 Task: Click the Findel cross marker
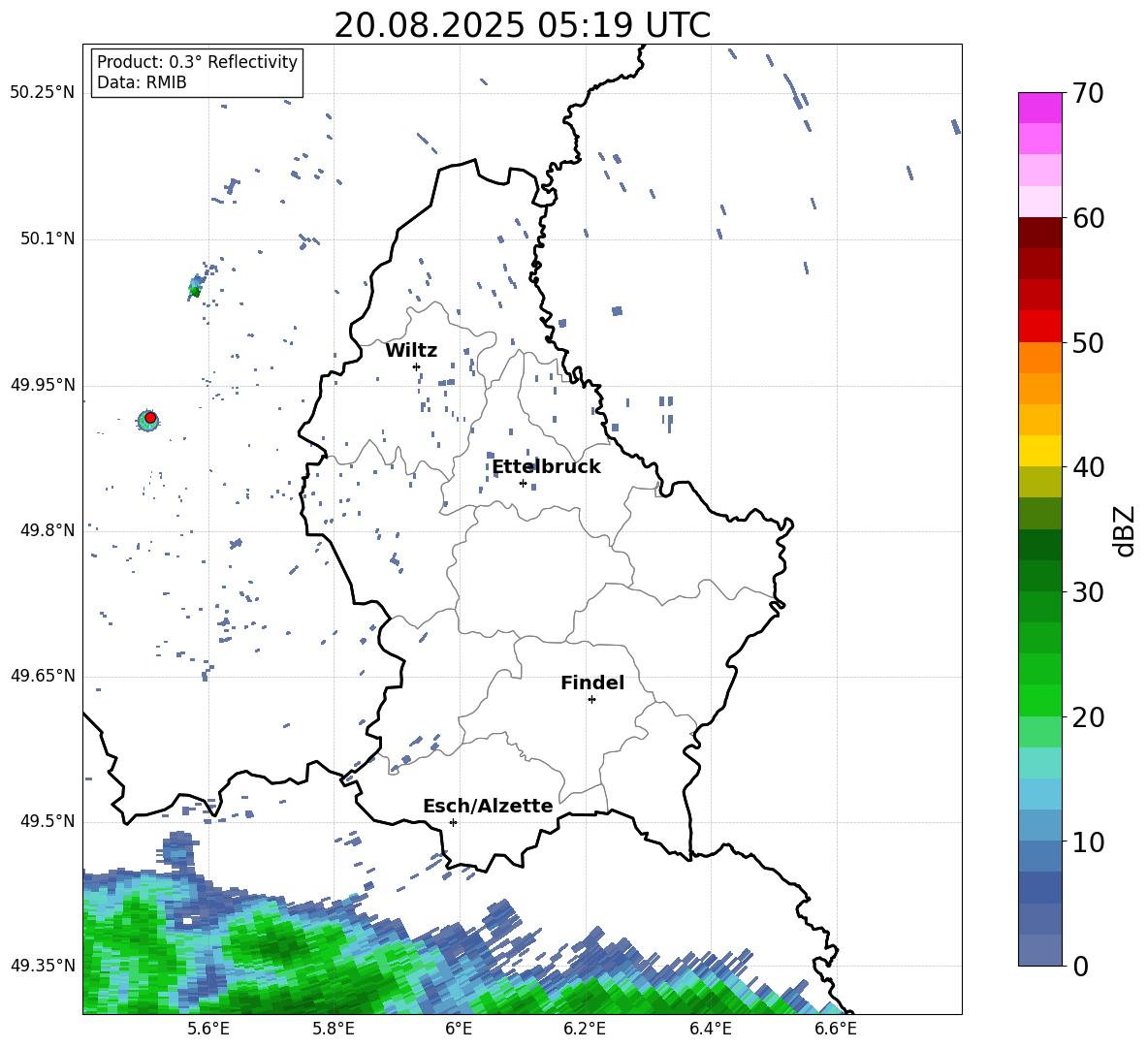point(591,700)
